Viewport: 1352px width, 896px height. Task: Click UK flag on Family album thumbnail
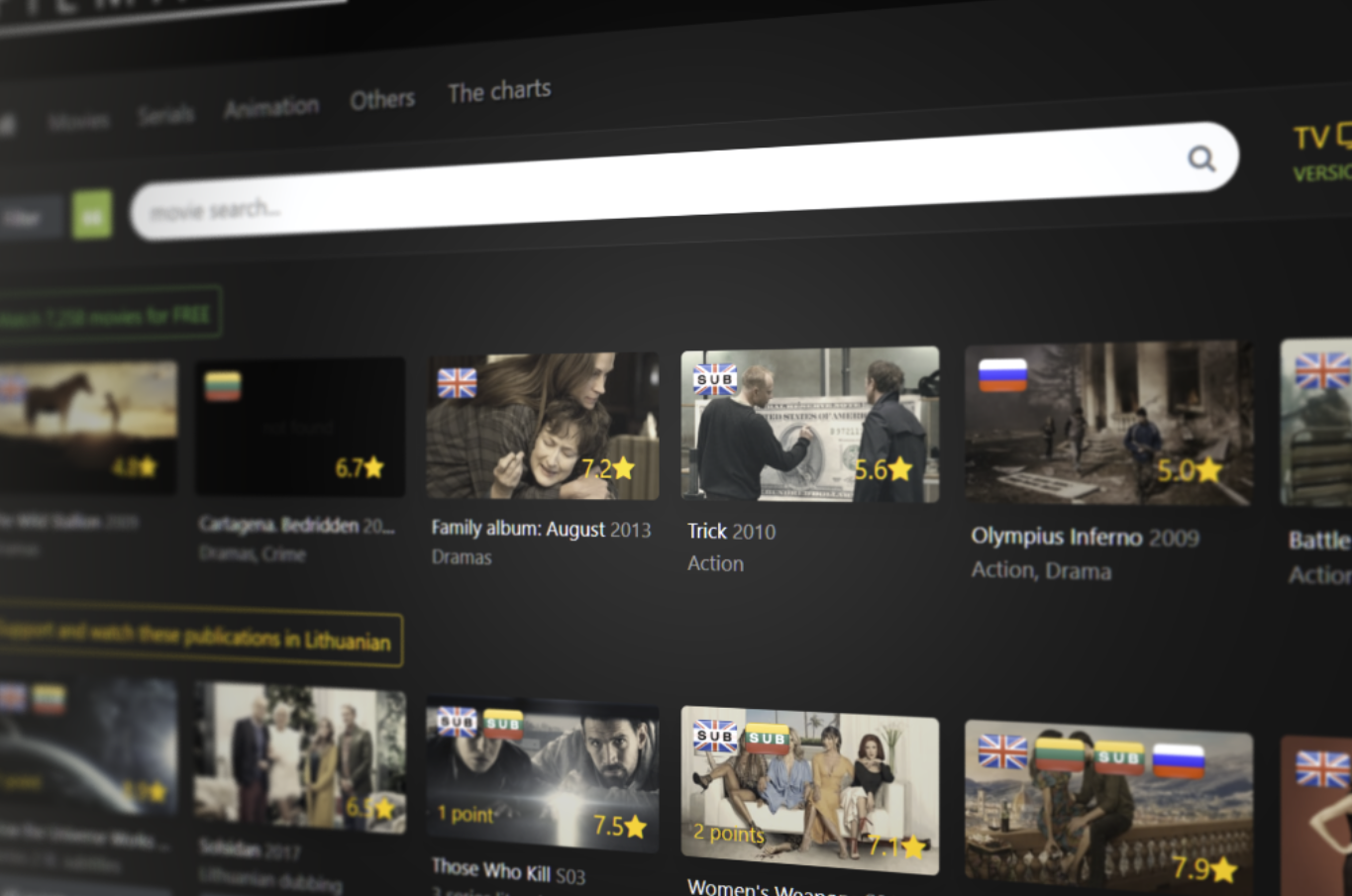tap(457, 382)
